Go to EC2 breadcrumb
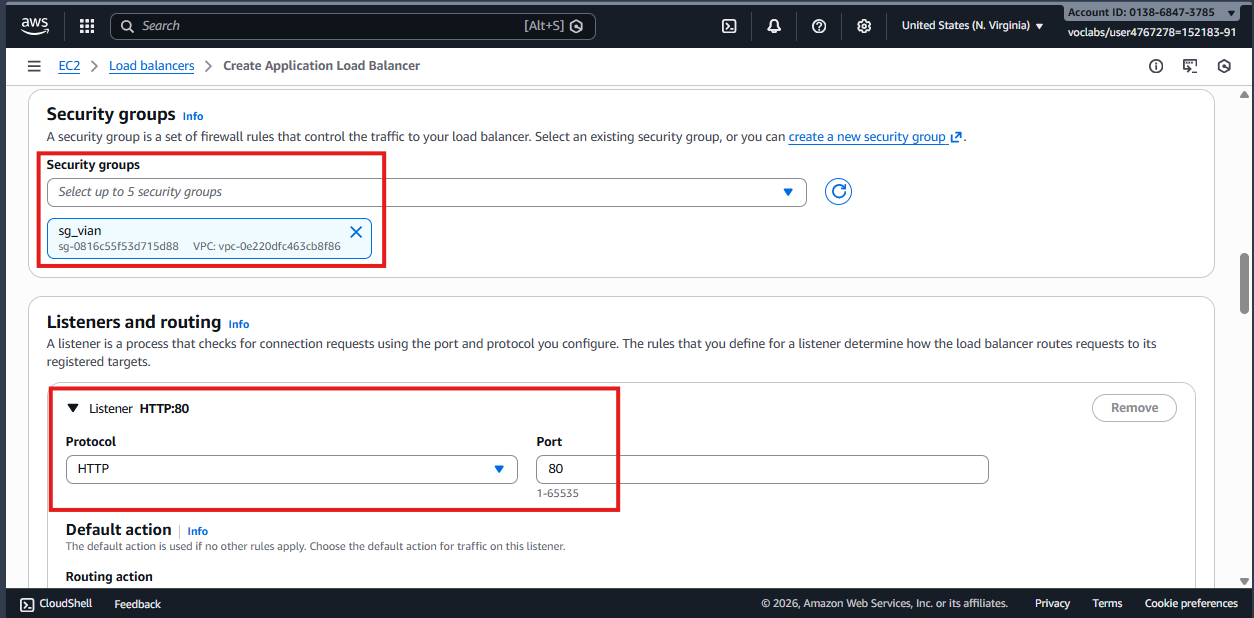This screenshot has width=1254, height=618. coord(69,66)
